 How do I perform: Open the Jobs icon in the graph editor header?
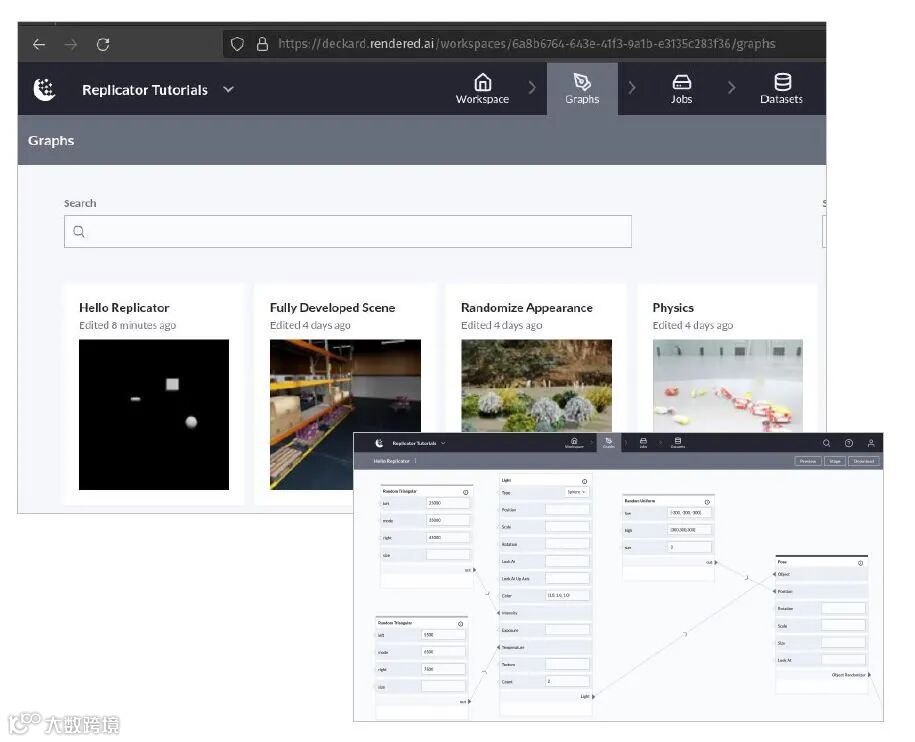pos(643,443)
